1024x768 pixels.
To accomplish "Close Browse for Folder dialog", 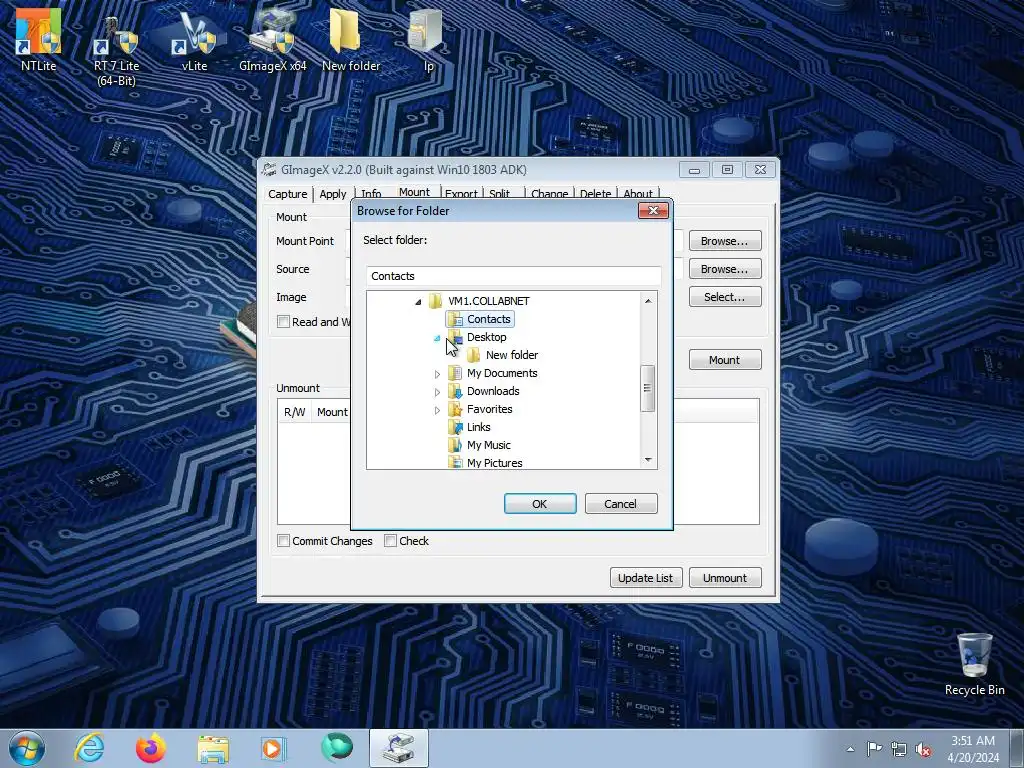I will pos(653,210).
